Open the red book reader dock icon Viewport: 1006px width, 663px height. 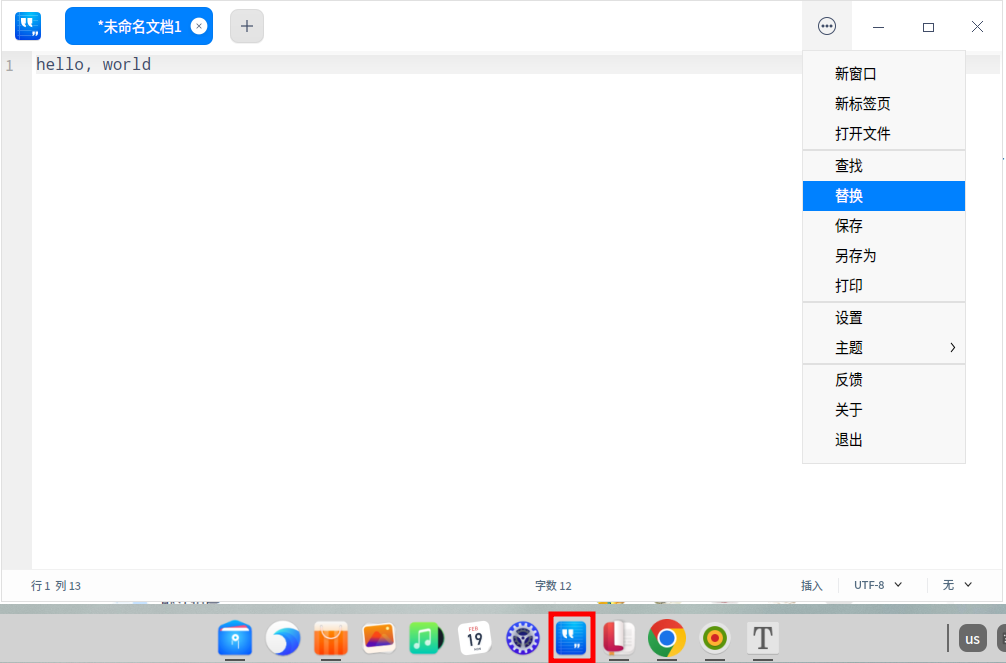[x=619, y=639]
